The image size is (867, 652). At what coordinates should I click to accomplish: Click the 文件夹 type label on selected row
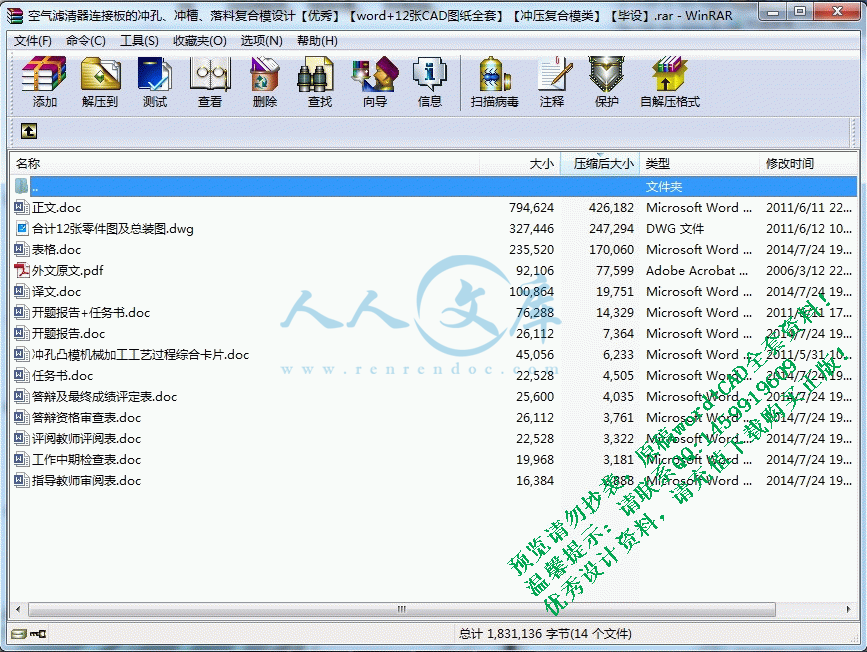pos(664,186)
